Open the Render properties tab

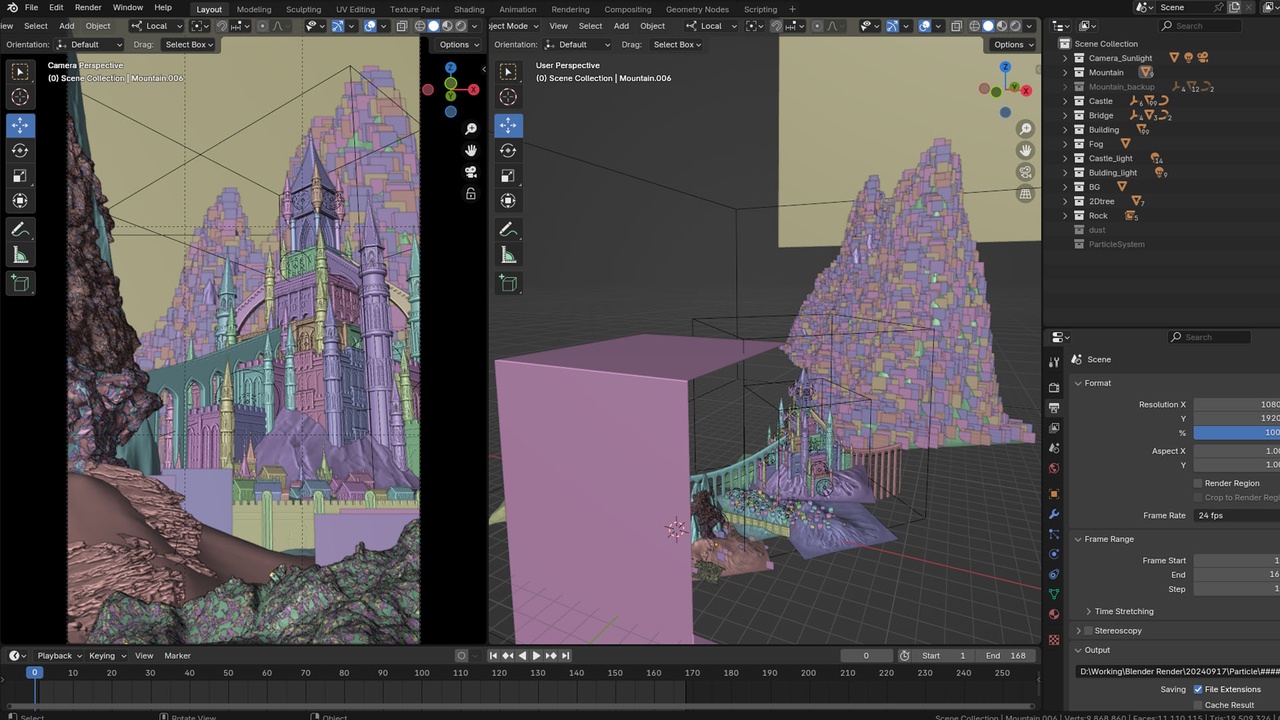[1054, 387]
